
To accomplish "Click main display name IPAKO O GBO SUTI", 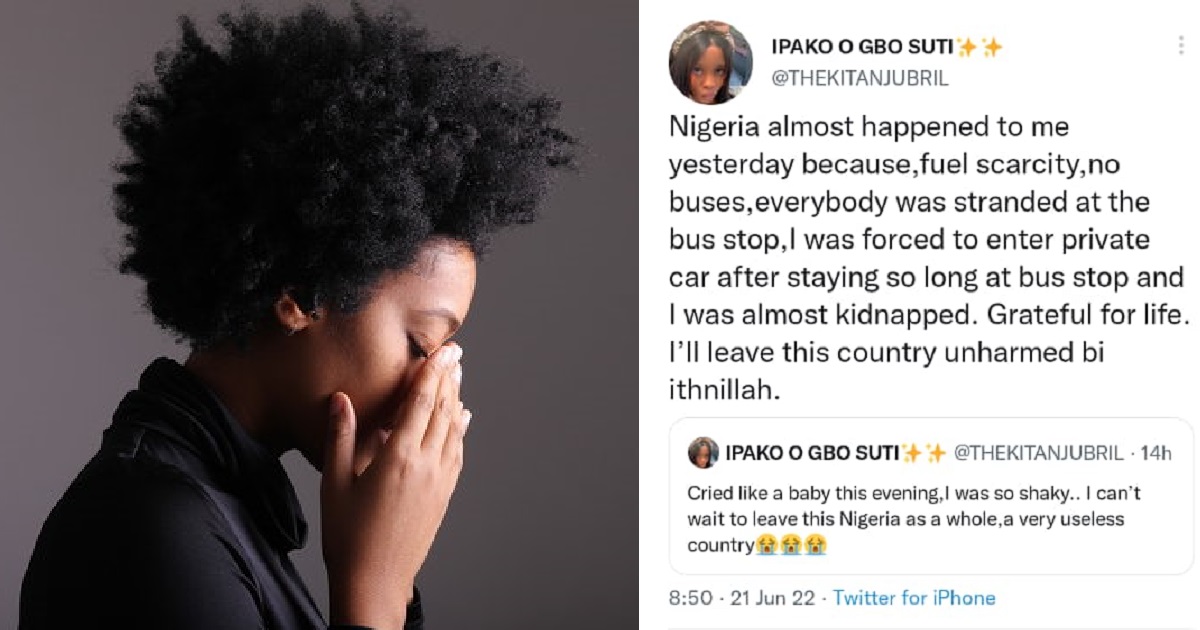I will coord(861,47).
